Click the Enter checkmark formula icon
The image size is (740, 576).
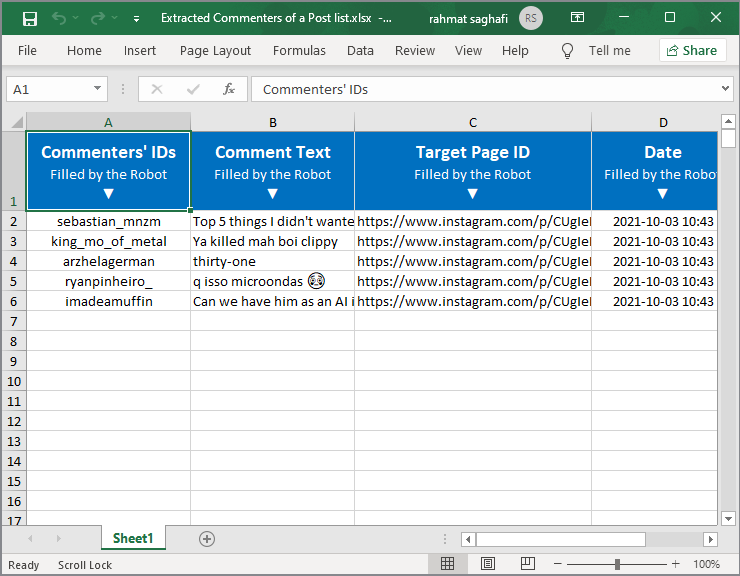(193, 89)
